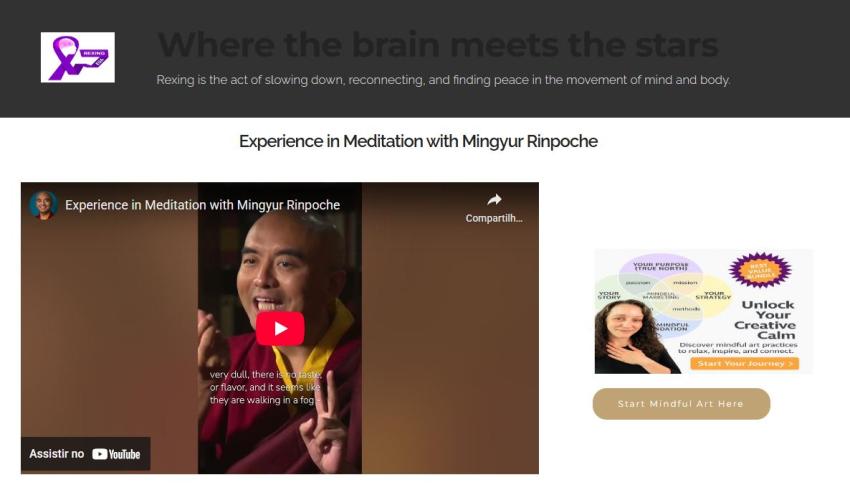Screen dimensions: 850x490
Task: Click the 'Assistir no' YouTube button
Action: point(85,454)
